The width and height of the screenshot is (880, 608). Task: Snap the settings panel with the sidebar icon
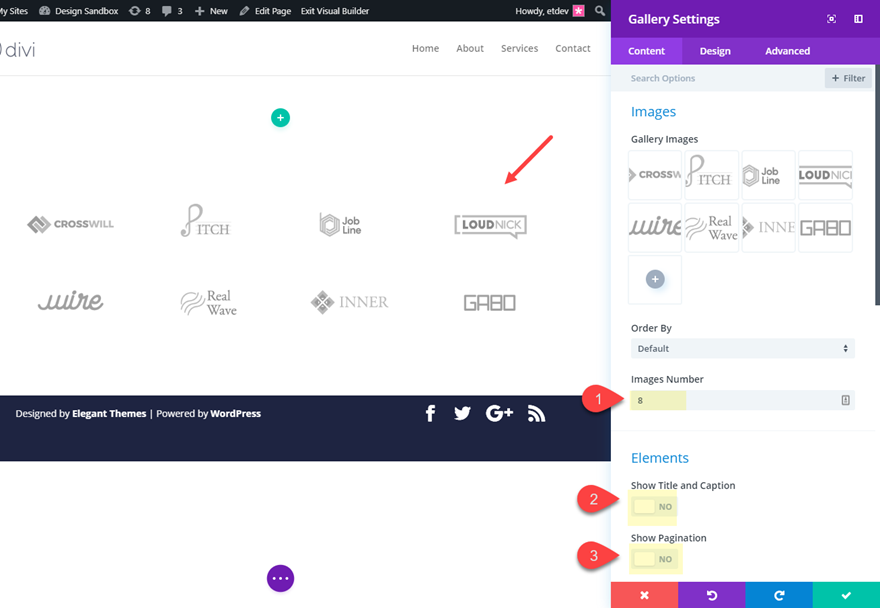[858, 19]
